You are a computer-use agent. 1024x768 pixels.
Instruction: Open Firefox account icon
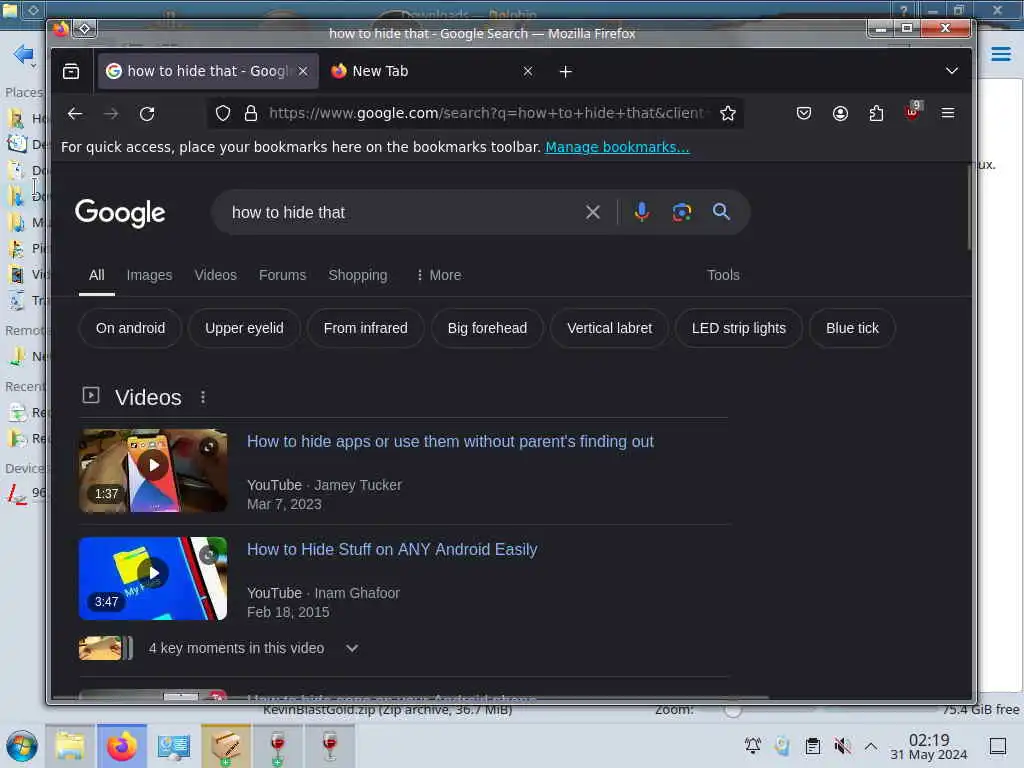point(840,114)
